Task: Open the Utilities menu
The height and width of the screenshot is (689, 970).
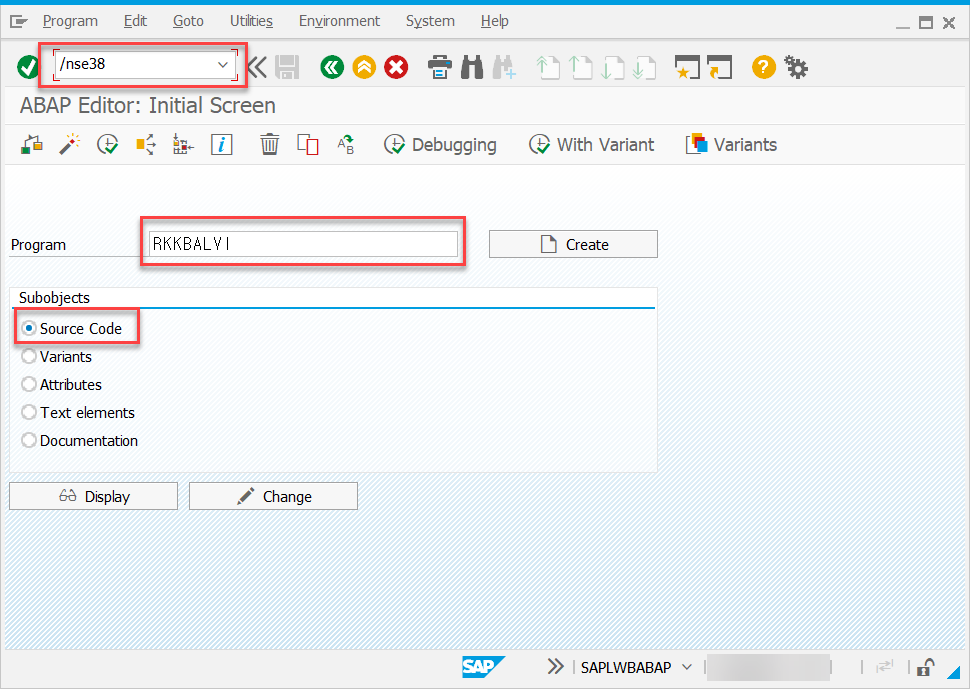Action: coord(251,21)
